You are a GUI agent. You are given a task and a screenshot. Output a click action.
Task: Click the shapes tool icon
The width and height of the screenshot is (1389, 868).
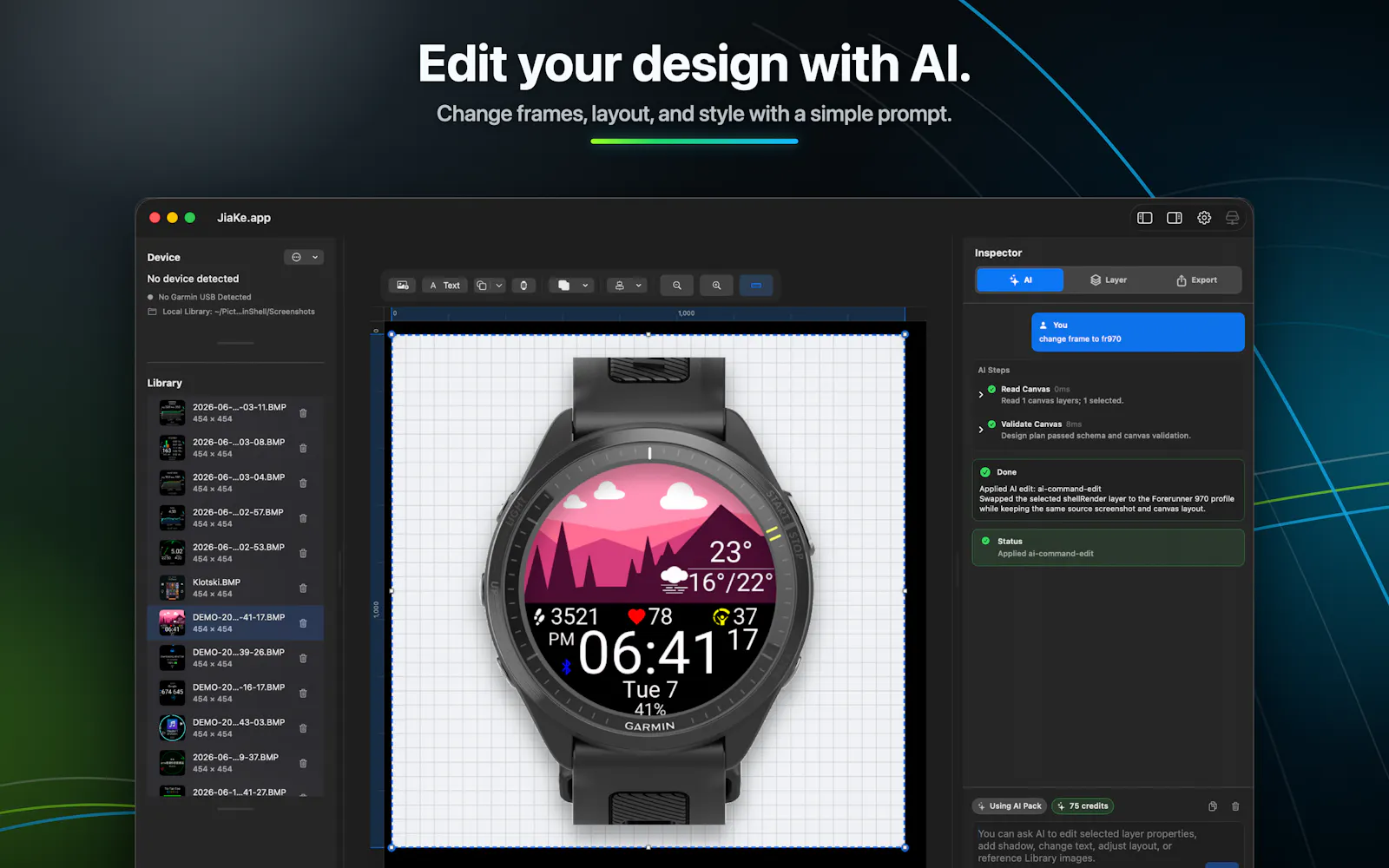click(482, 286)
